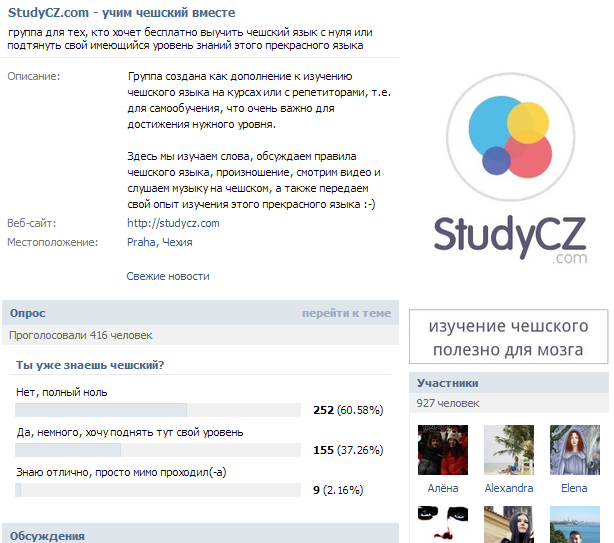Open Elena's profile photo

(574, 450)
